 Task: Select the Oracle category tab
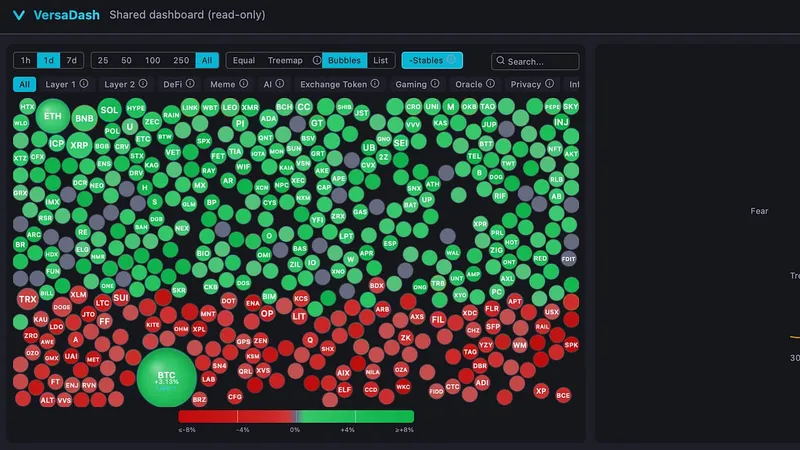pyautogui.click(x=474, y=84)
